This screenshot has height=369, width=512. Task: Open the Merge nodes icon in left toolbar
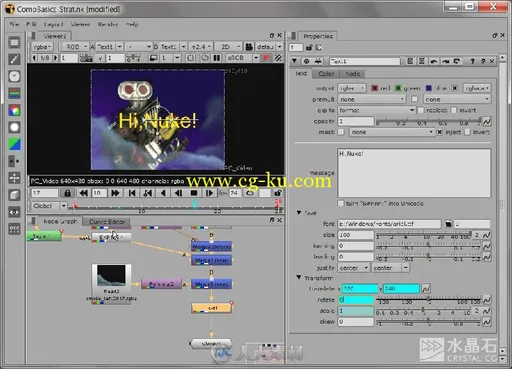pyautogui.click(x=14, y=161)
